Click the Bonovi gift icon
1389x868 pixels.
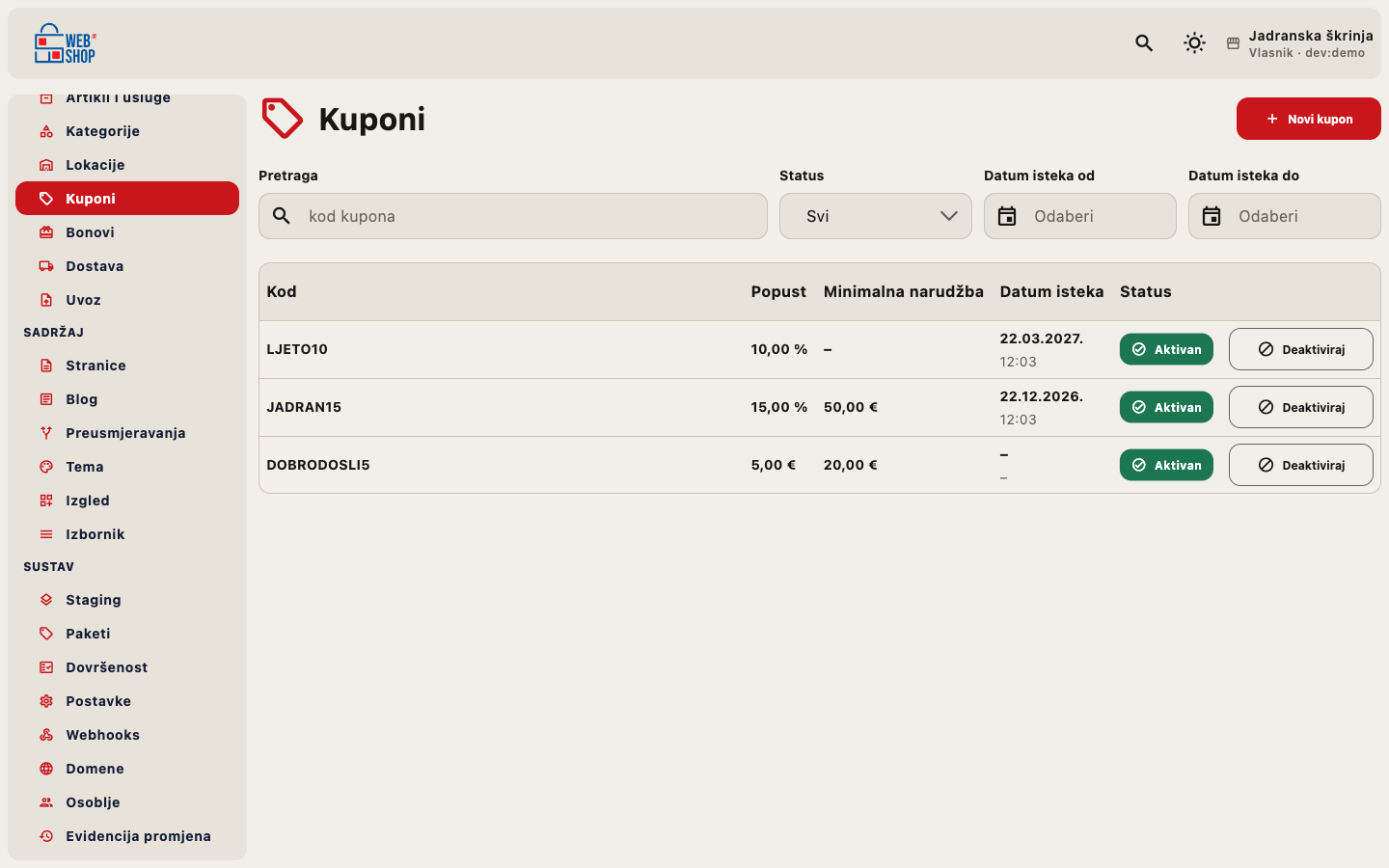(x=46, y=232)
